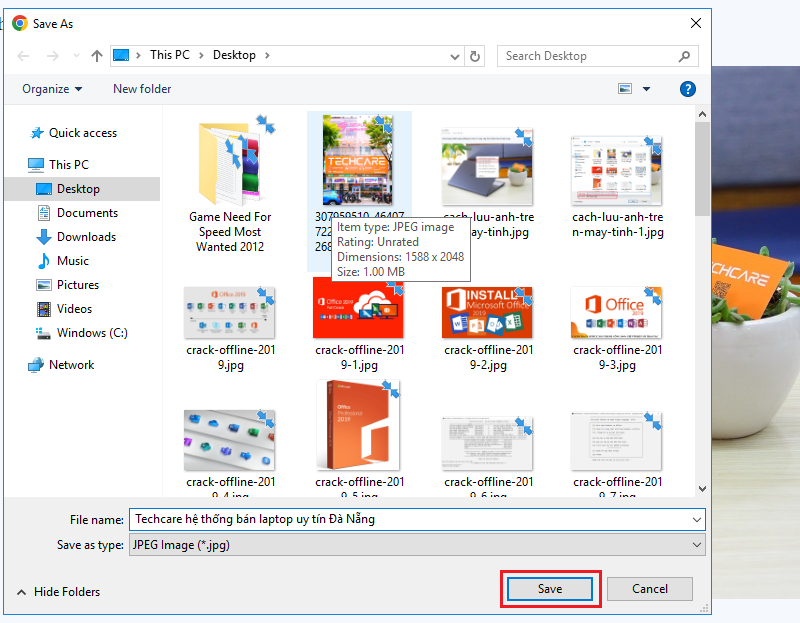Open the Organize menu
This screenshot has width=800, height=623.
(x=52, y=89)
